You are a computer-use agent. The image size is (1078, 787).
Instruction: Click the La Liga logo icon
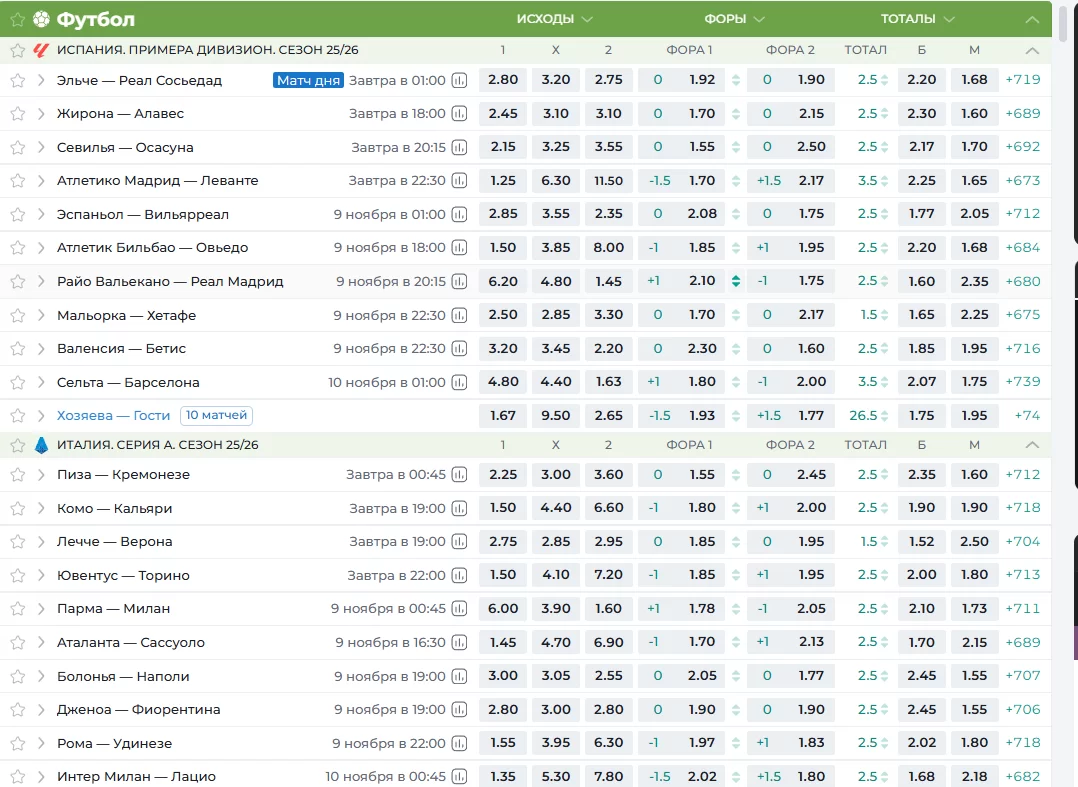pyautogui.click(x=41, y=50)
